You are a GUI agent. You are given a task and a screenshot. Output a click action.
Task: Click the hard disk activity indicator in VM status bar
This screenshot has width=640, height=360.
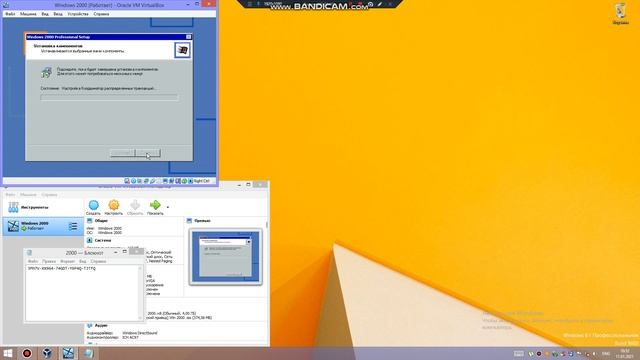click(127, 181)
